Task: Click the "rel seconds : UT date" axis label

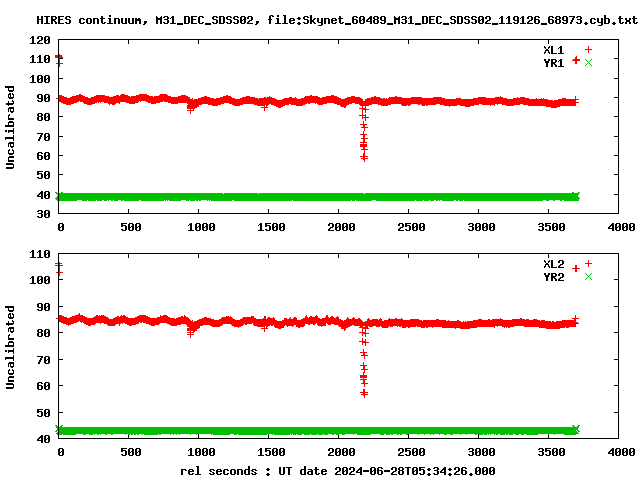Action: (x=338, y=471)
